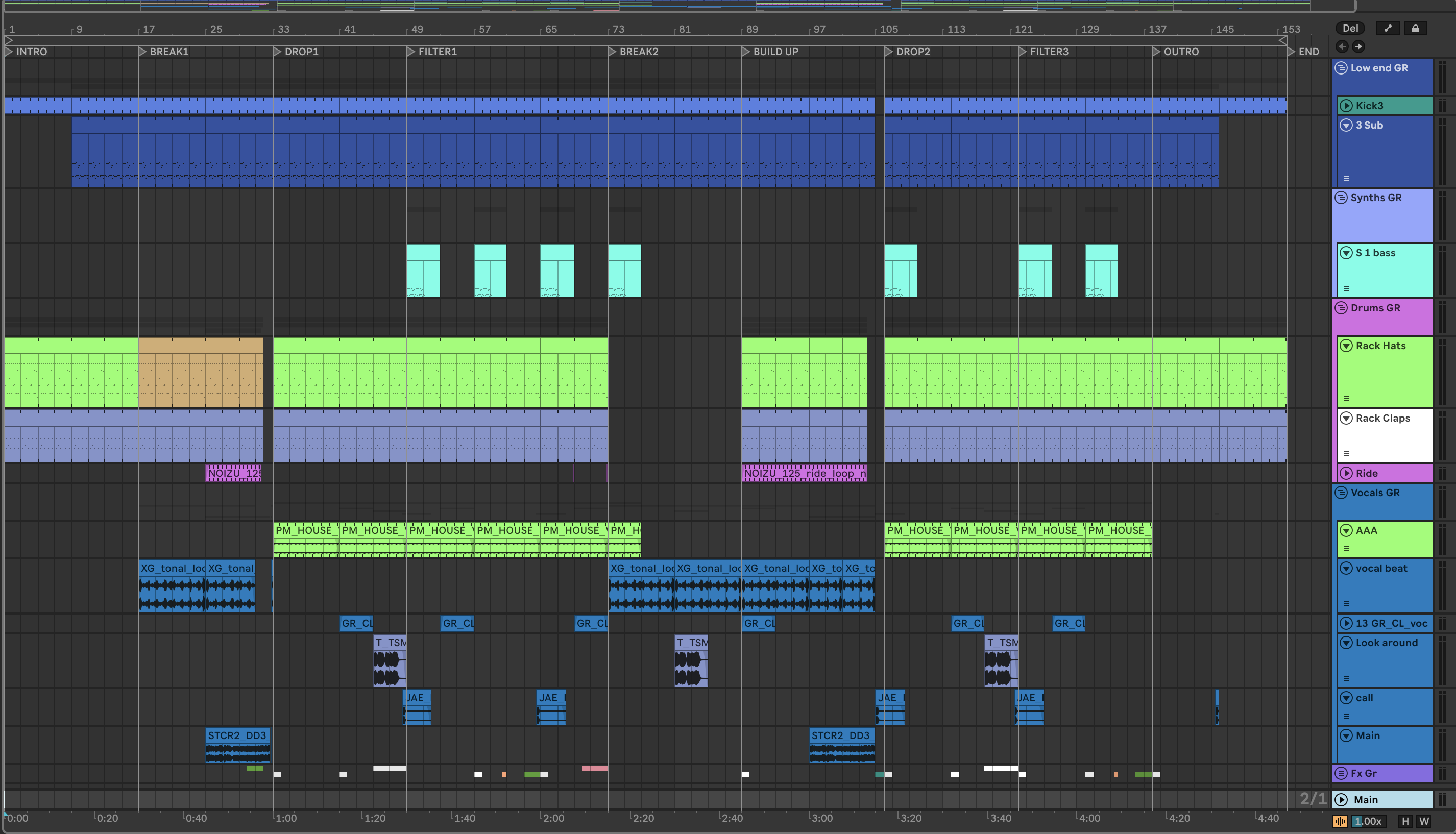
Task: Select the Look around track header
Action: click(x=1386, y=643)
